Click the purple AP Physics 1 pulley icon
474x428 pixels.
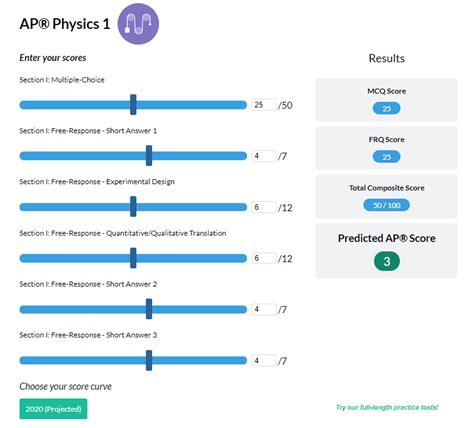click(138, 24)
